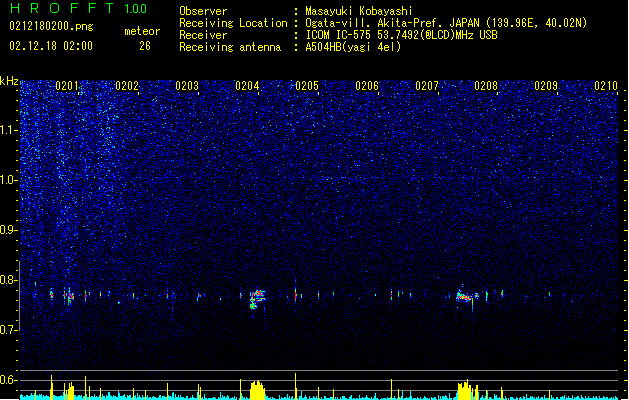Click the 1.0 kHz axis label
The width and height of the screenshot is (629, 400).
(x=8, y=180)
